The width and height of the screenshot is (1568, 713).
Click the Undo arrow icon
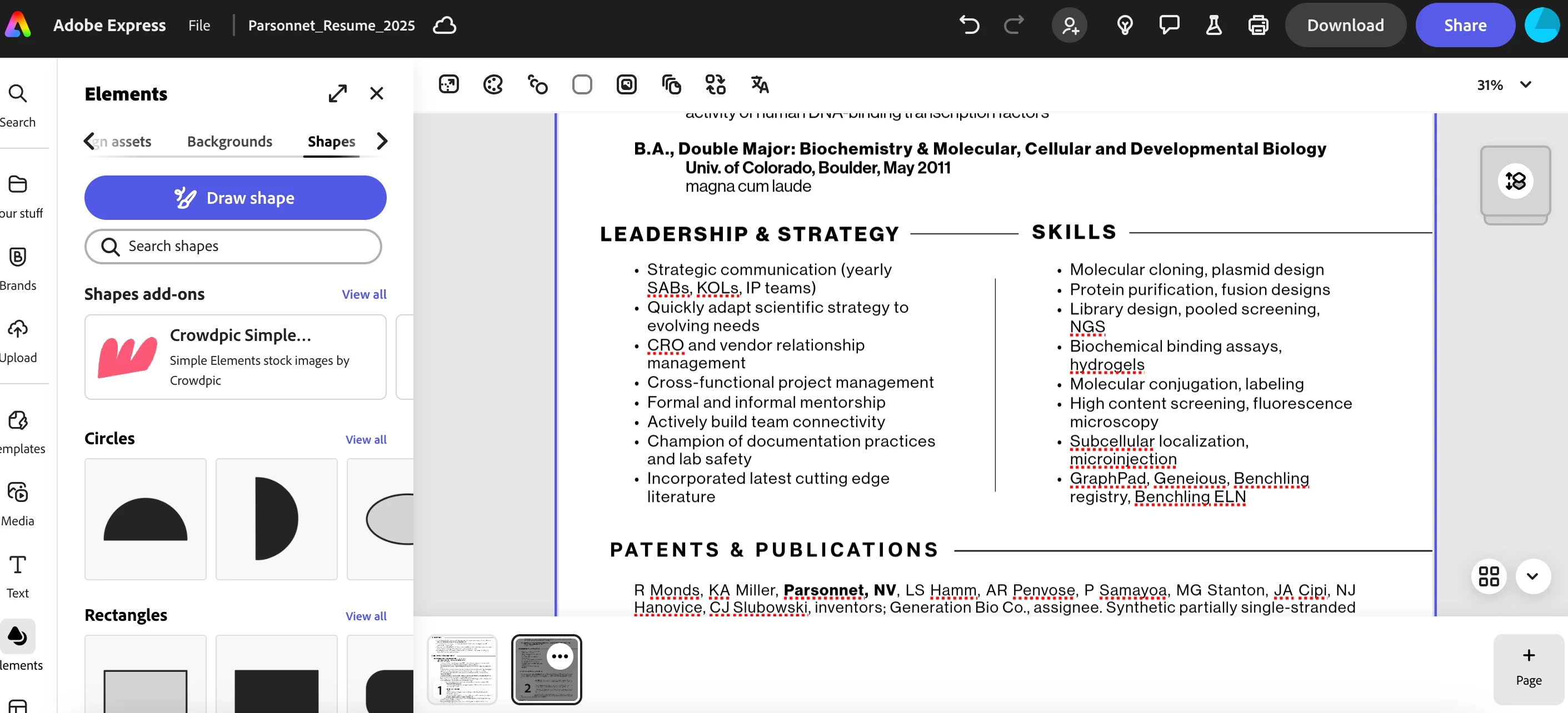pyautogui.click(x=969, y=26)
